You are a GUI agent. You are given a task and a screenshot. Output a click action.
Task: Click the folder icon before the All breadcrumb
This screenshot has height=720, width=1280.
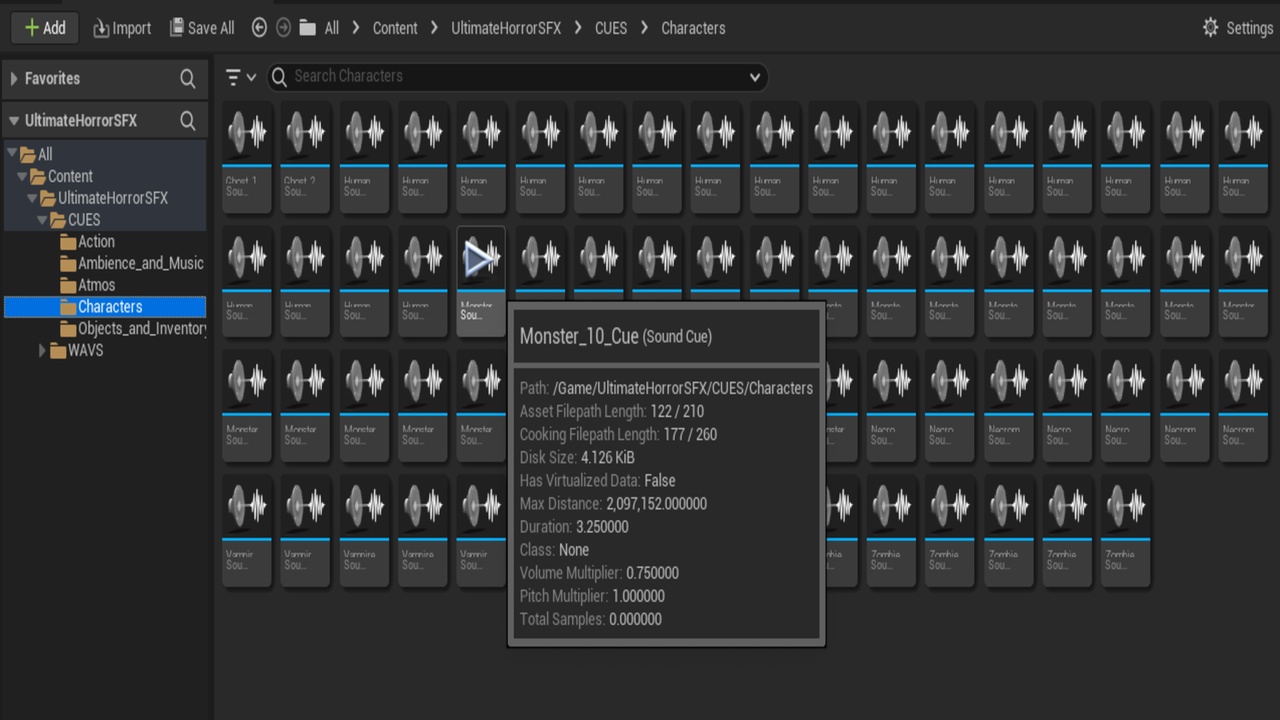(x=308, y=28)
